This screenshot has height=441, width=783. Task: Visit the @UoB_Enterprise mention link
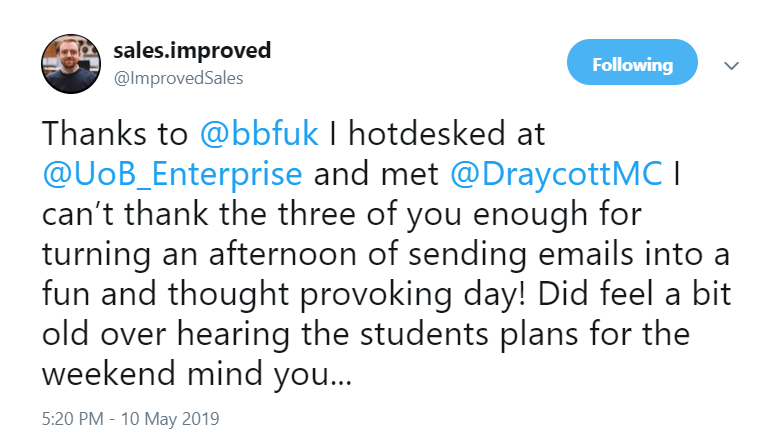(x=172, y=174)
